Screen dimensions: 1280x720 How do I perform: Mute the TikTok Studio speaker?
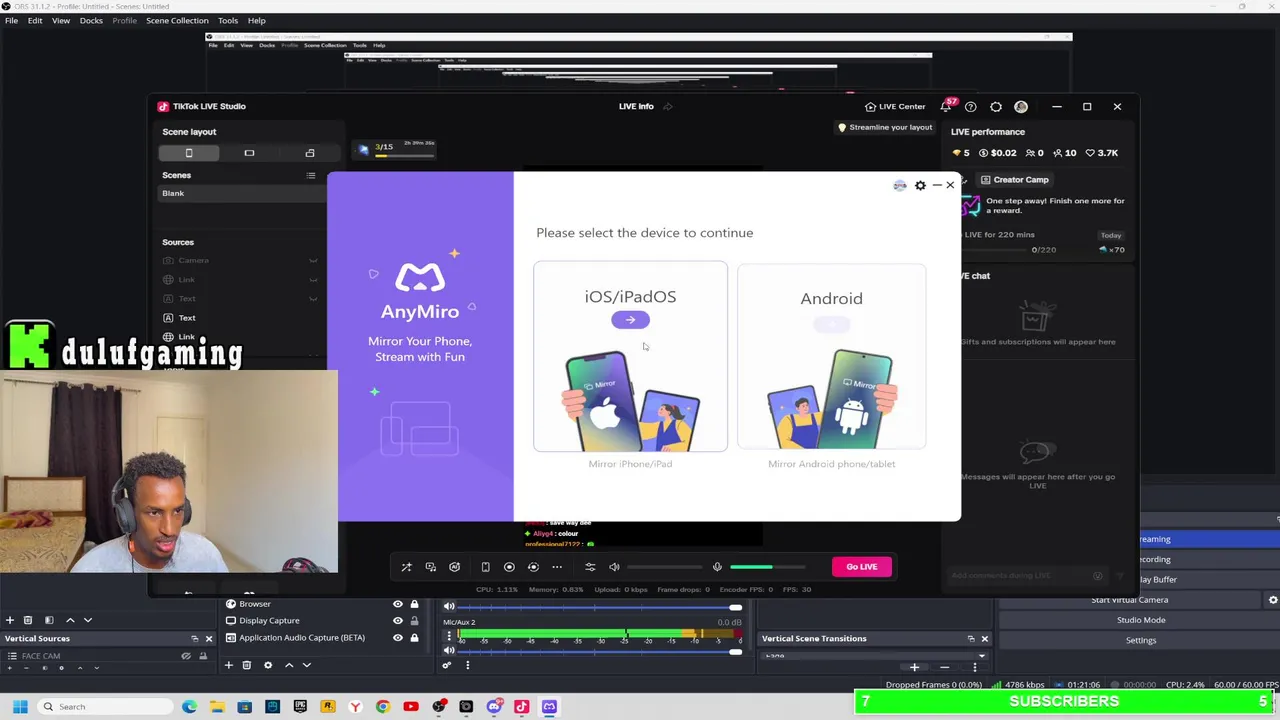coord(614,567)
